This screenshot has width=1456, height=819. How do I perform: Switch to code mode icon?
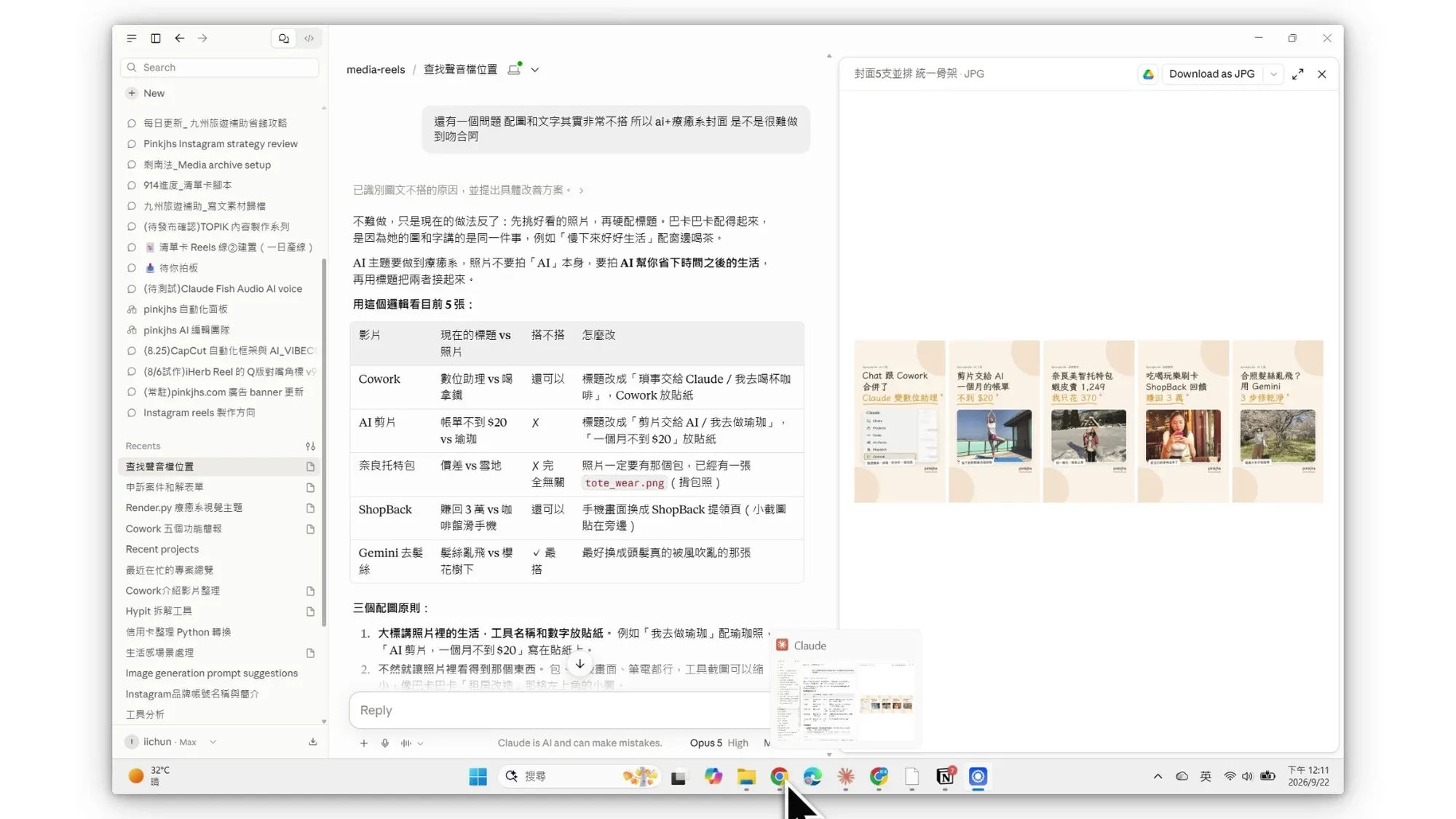pos(309,39)
